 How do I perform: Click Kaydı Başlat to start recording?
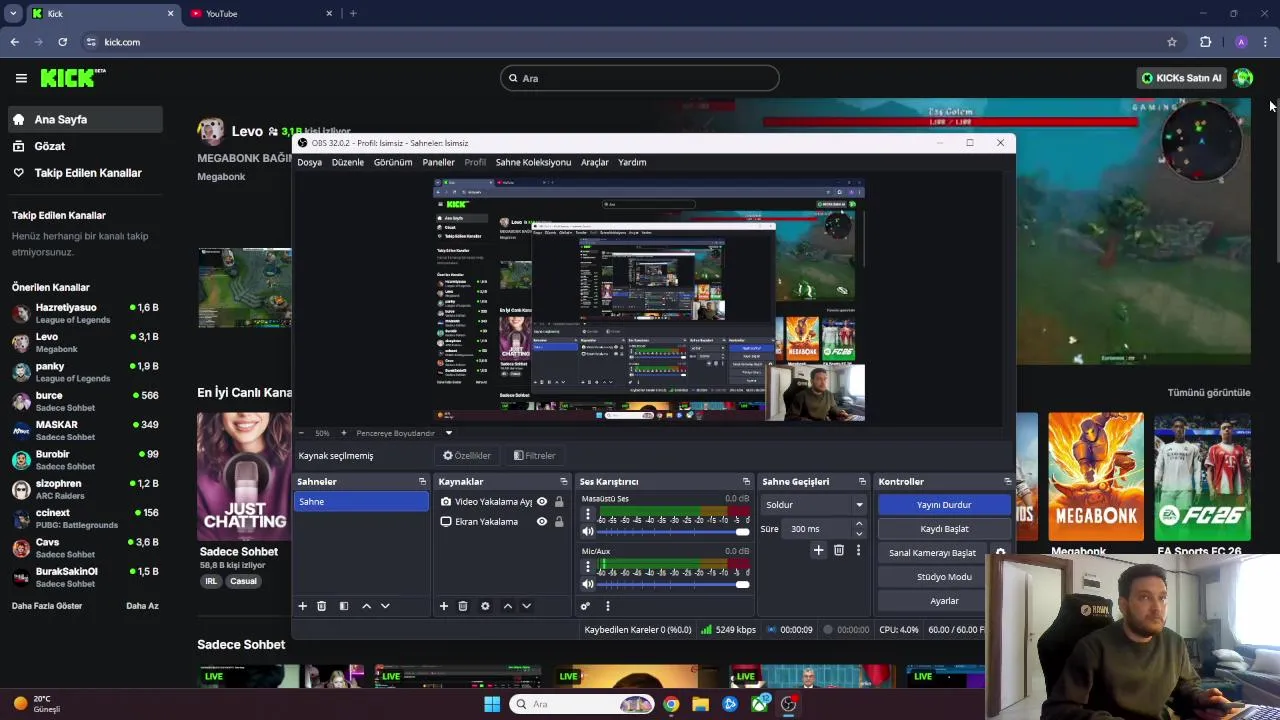click(944, 529)
